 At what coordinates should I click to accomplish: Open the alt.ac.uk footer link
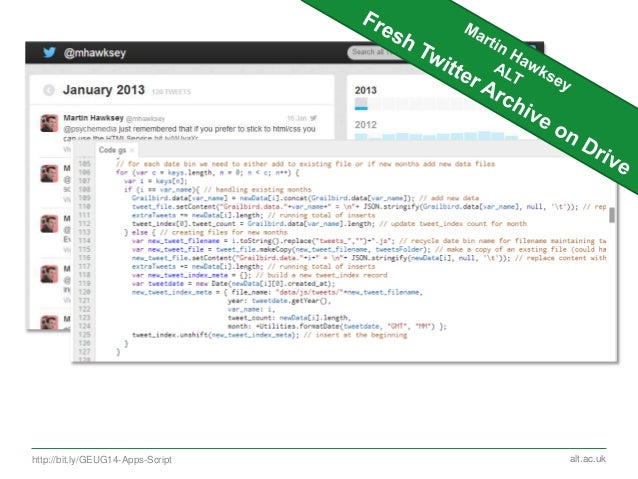coord(588,459)
